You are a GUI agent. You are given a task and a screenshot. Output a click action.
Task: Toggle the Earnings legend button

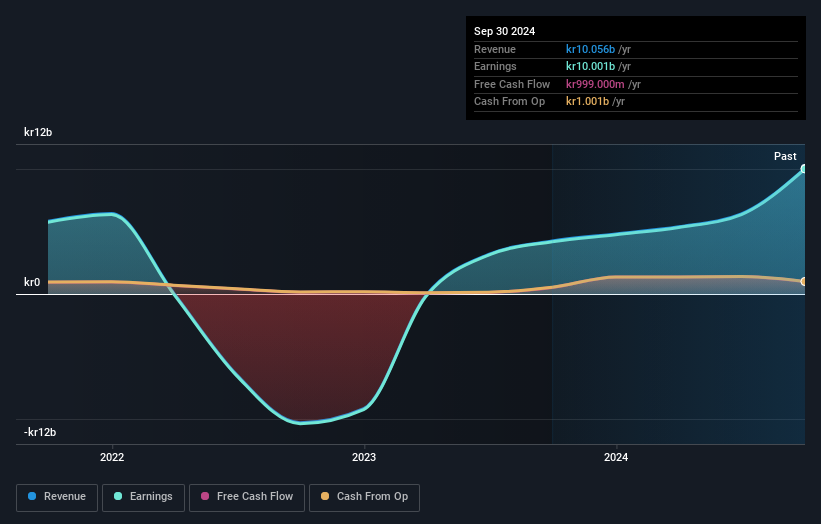pos(143,497)
